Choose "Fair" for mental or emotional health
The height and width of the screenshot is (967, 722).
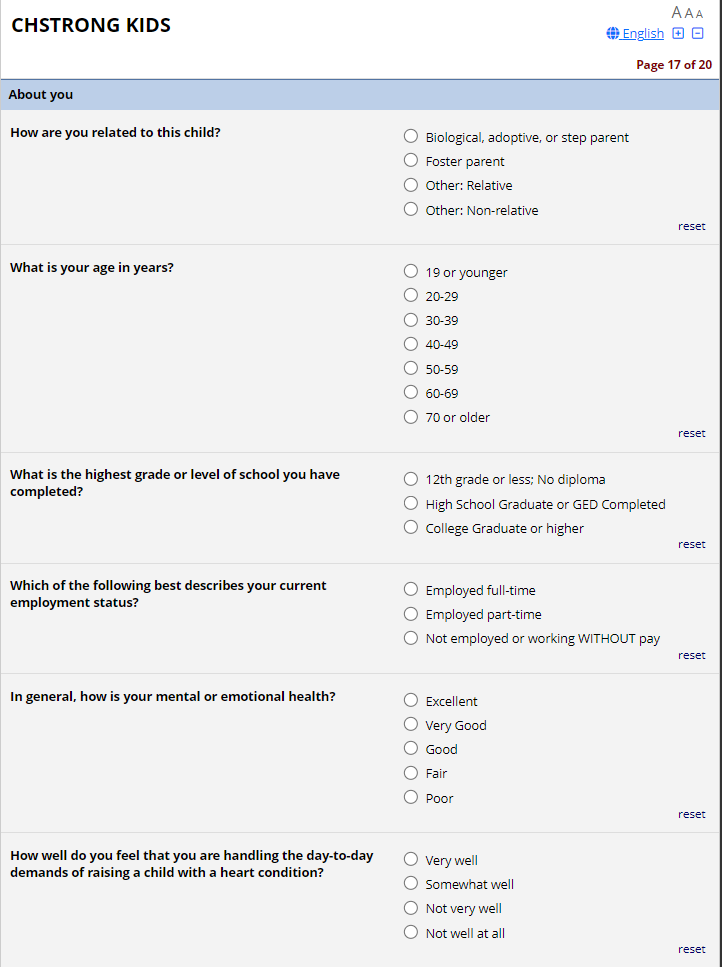pyautogui.click(x=411, y=773)
